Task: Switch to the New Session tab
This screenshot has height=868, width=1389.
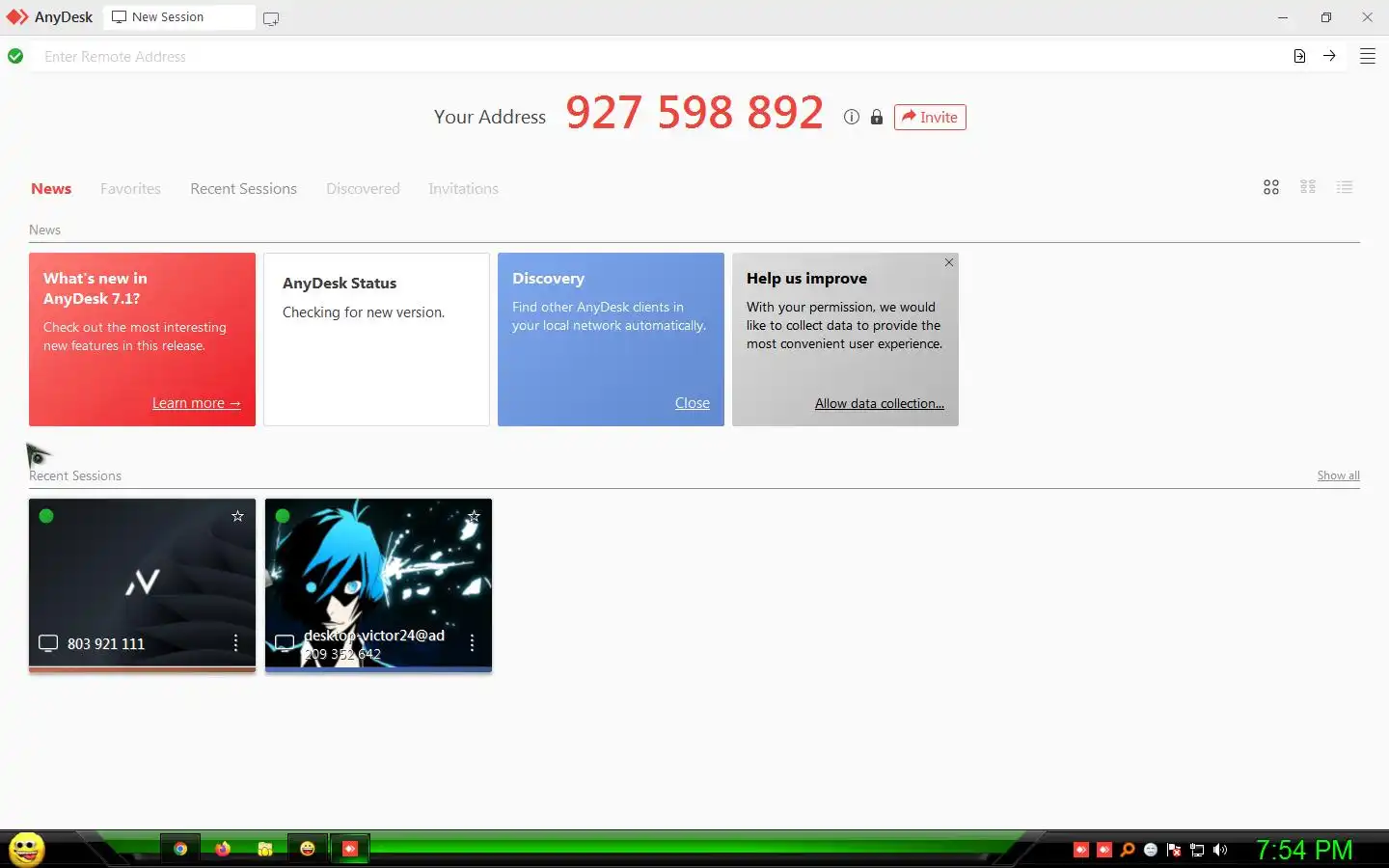Action: pyautogui.click(x=178, y=17)
